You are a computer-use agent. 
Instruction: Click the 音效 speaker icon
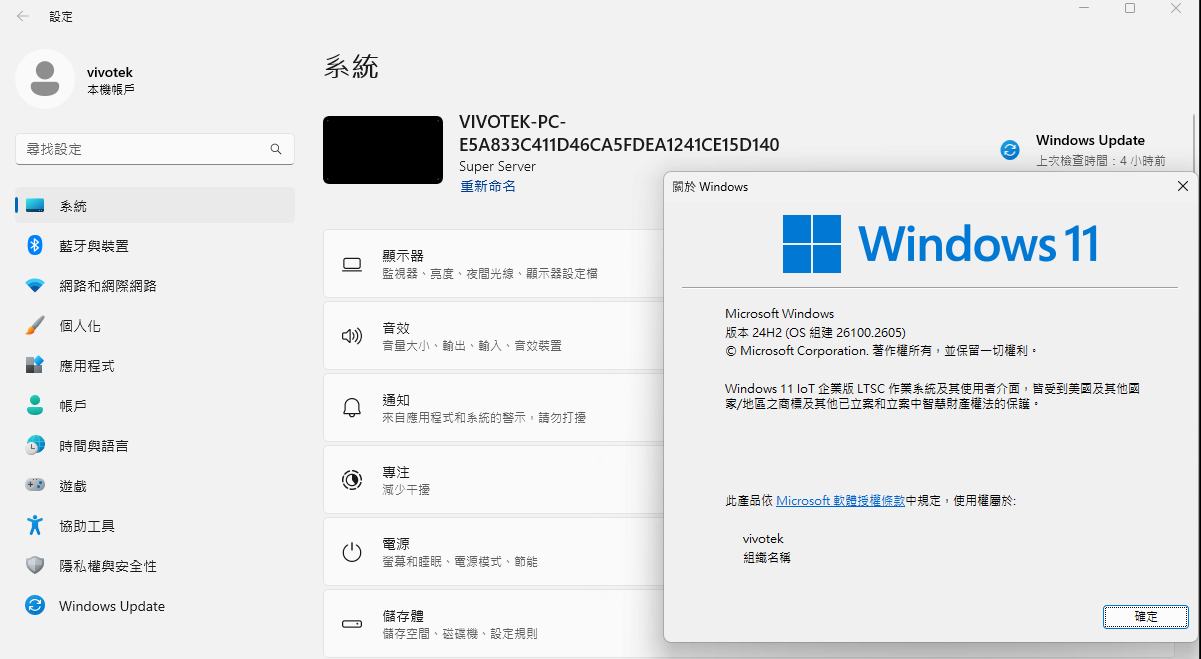352,336
